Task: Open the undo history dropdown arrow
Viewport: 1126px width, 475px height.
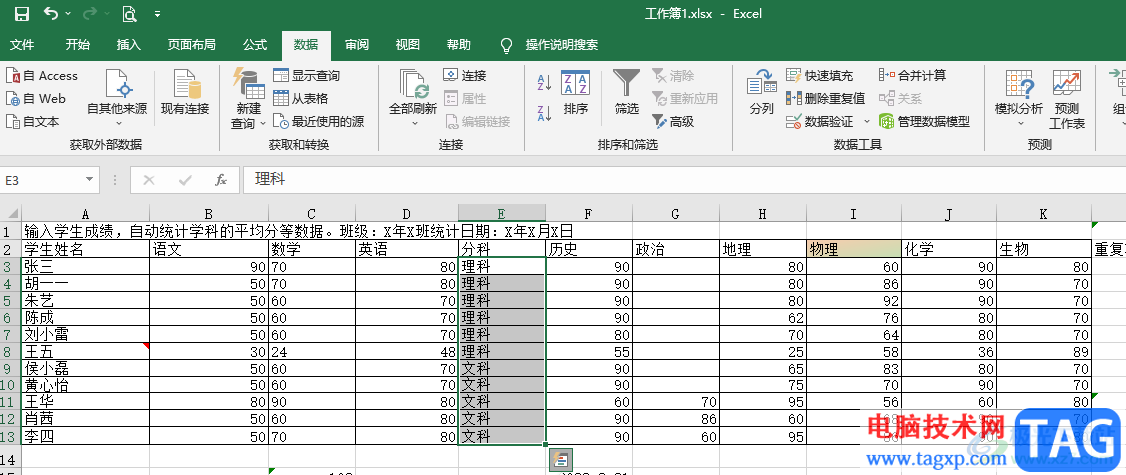Action: [x=68, y=14]
